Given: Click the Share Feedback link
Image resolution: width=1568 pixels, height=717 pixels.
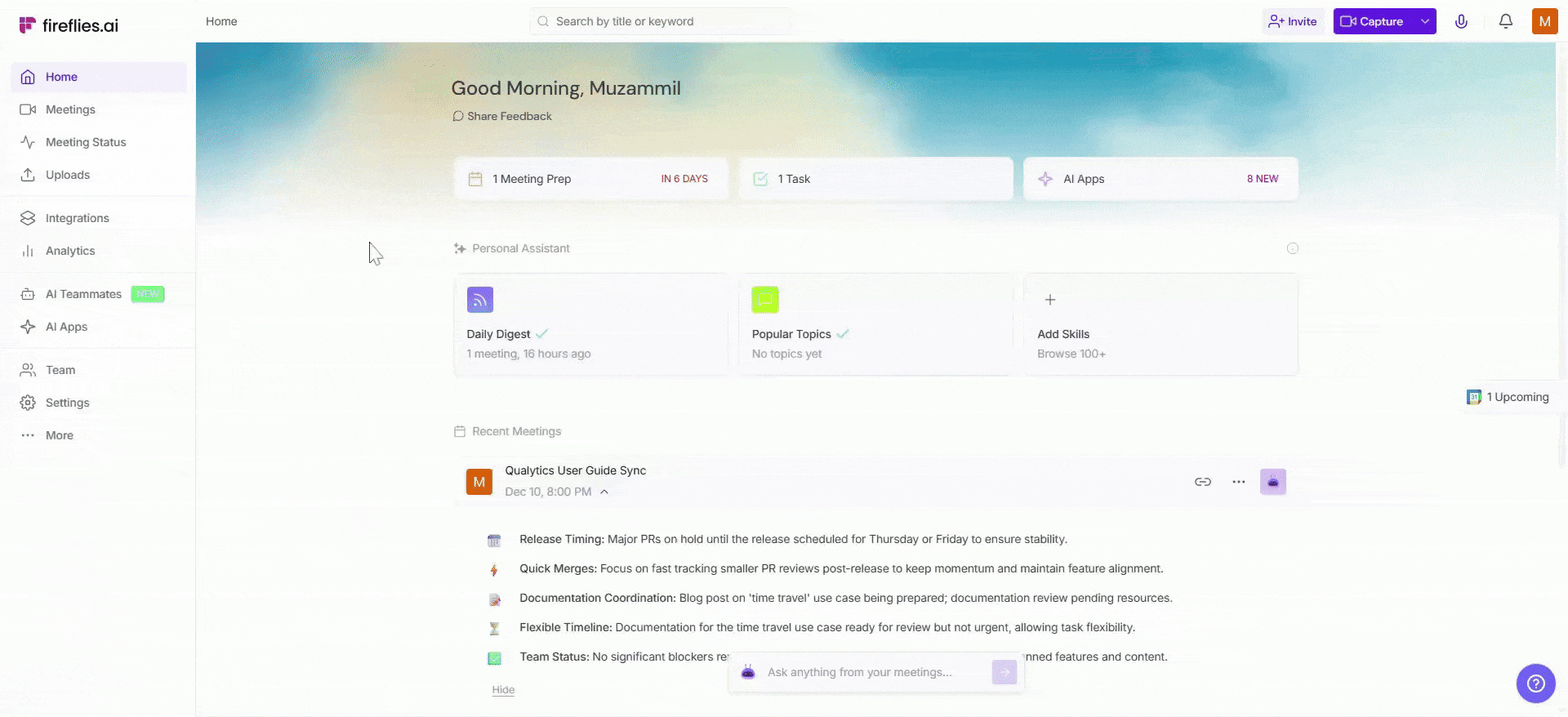Looking at the screenshot, I should click(x=502, y=116).
